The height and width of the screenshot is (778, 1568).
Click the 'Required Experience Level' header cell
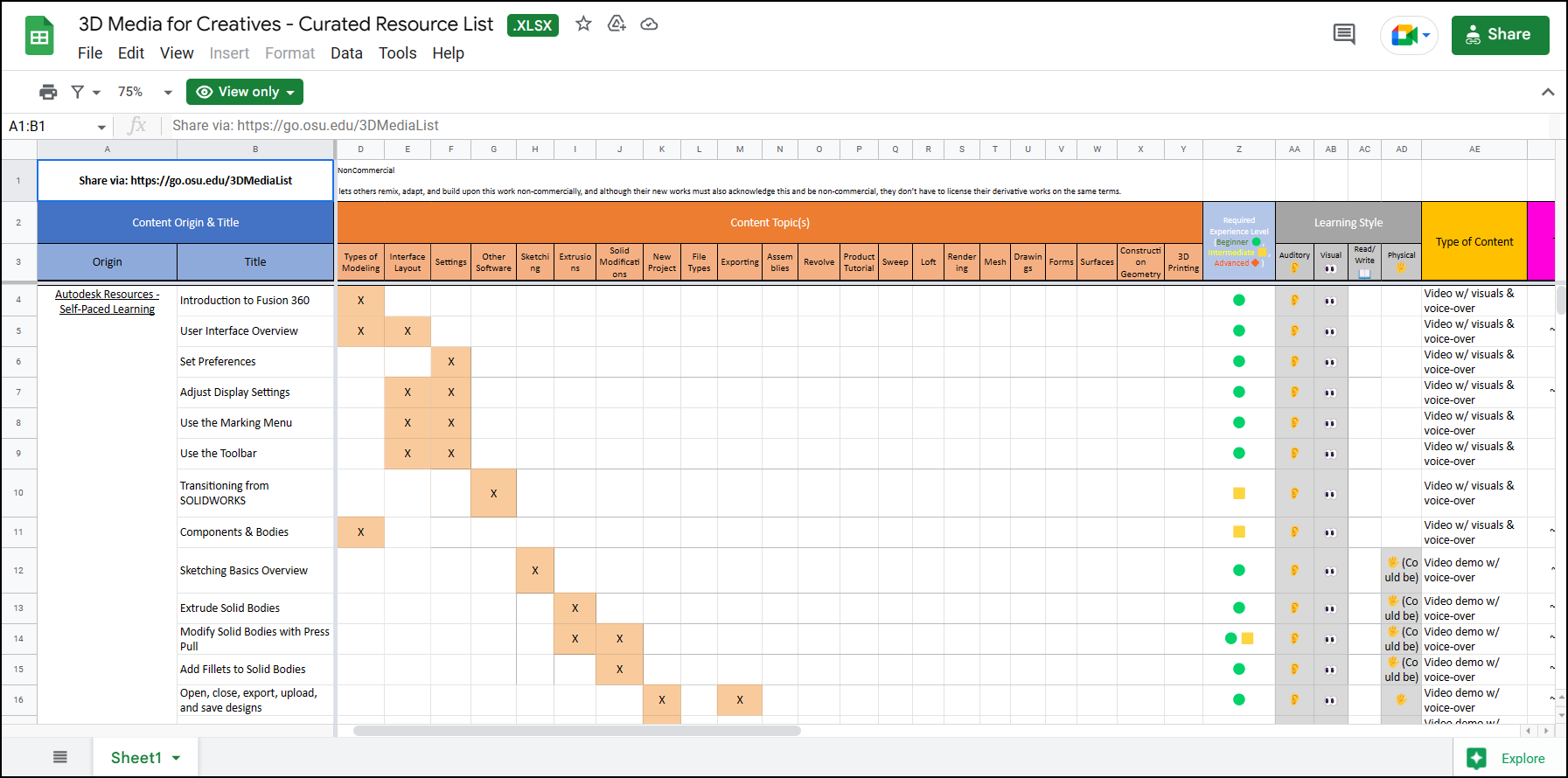pyautogui.click(x=1239, y=241)
